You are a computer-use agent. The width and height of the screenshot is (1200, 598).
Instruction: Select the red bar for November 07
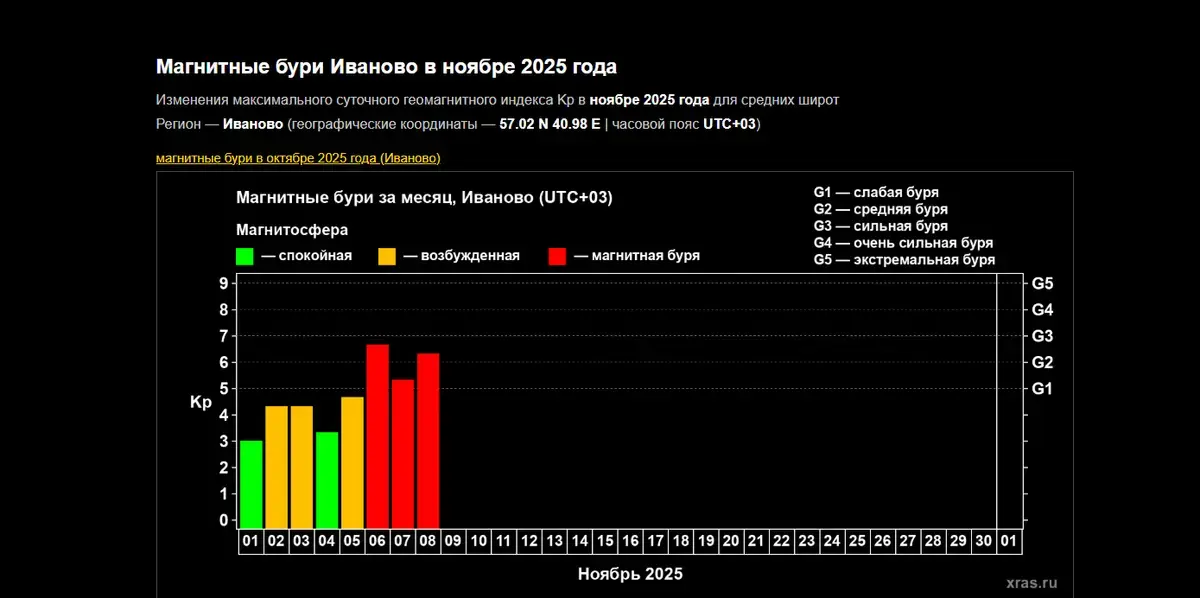click(x=403, y=453)
